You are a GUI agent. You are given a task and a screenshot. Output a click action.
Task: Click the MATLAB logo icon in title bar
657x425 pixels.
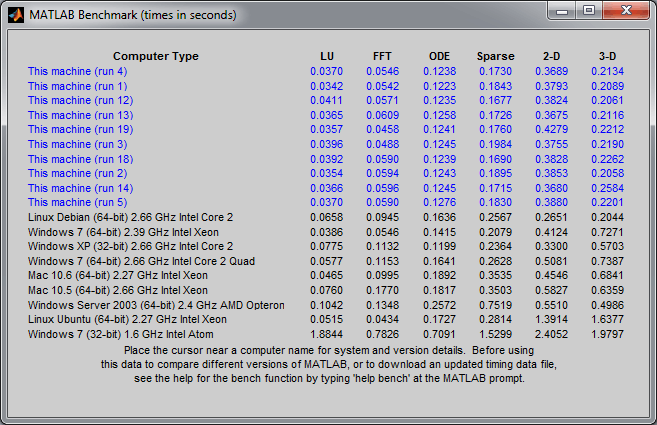tap(16, 15)
